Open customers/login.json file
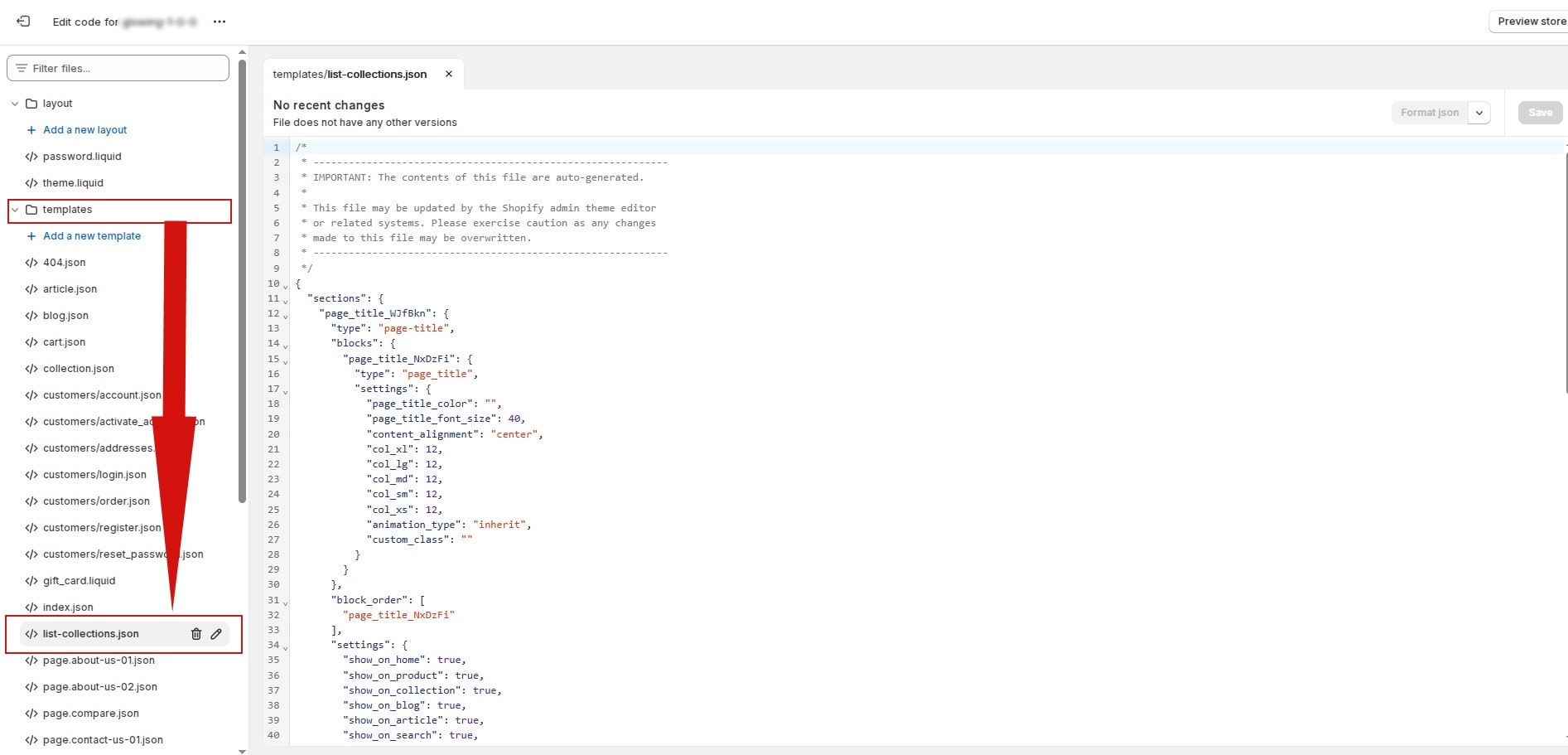 click(x=94, y=475)
